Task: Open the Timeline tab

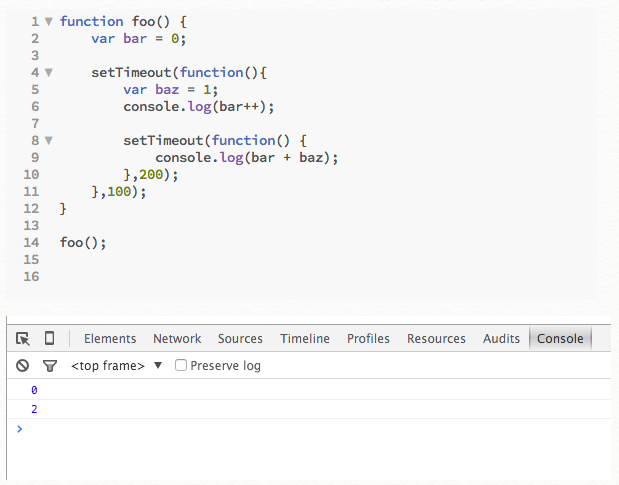Action: tap(305, 339)
